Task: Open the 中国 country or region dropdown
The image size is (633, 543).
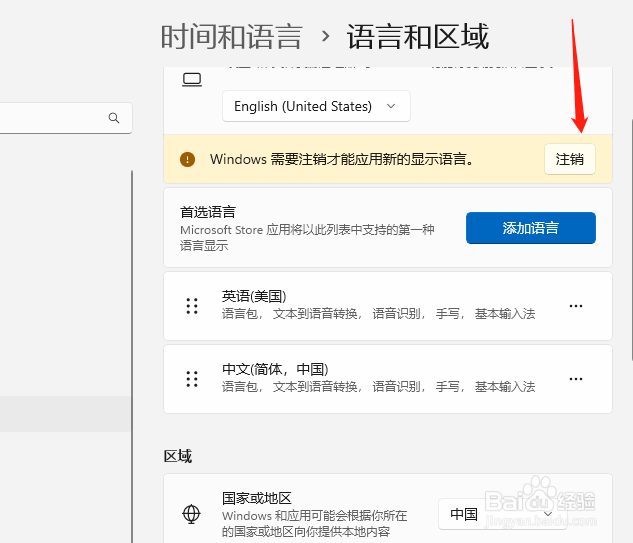Action: 502,514
